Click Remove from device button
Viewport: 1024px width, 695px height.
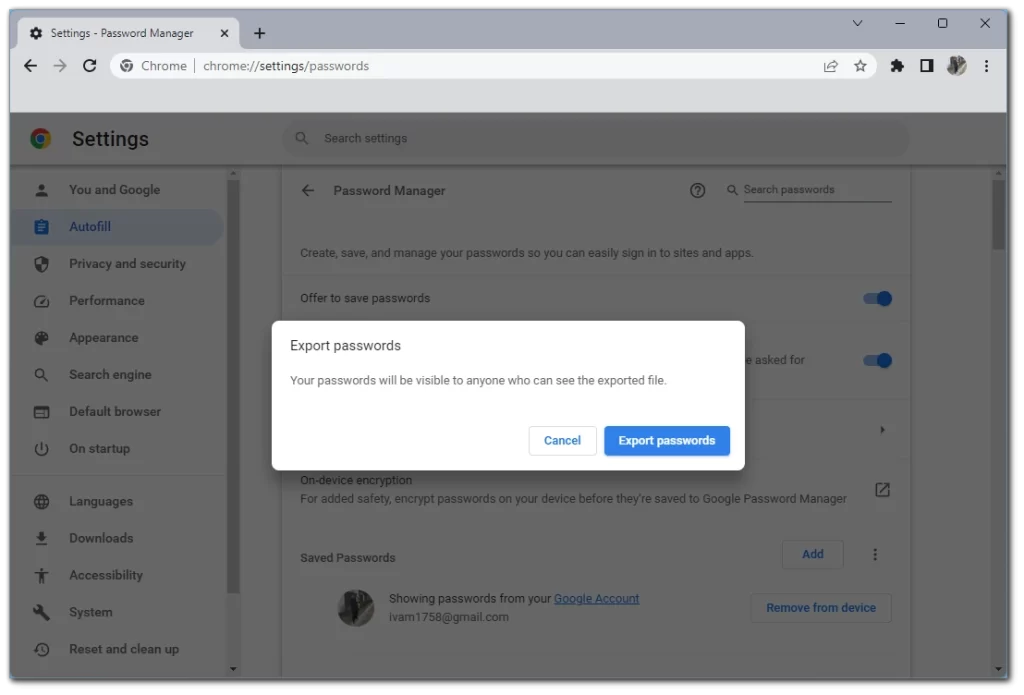[821, 608]
